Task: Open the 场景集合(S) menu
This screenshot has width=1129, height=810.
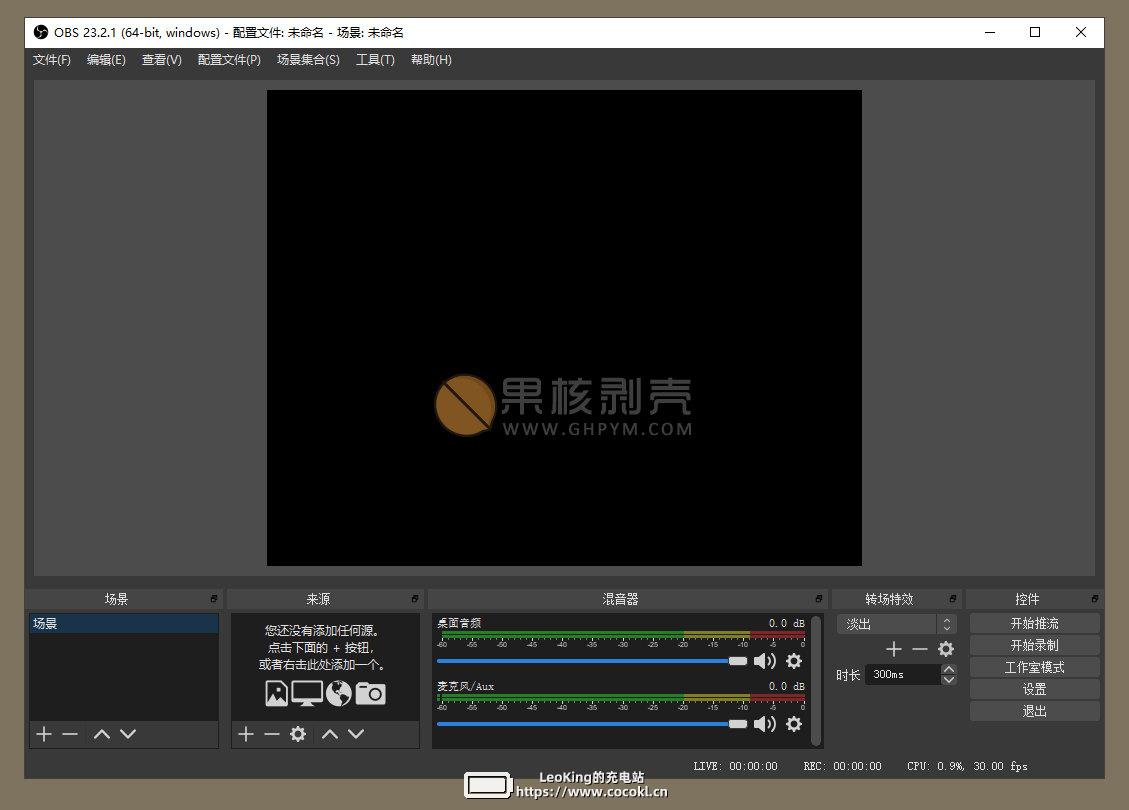Action: point(308,60)
